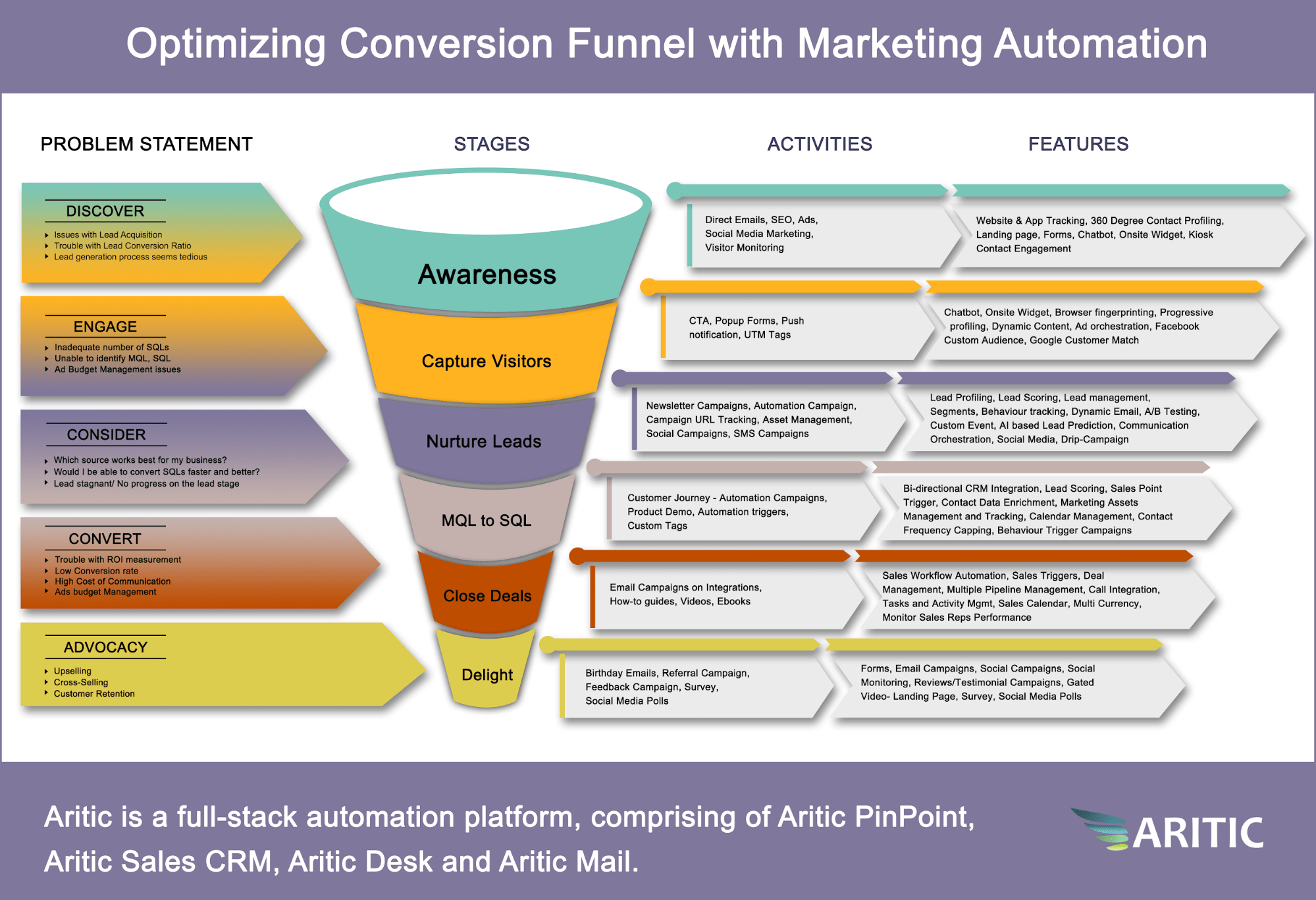Click 'Bi-directional CRM Integration' feature text
The width and height of the screenshot is (1316, 900).
coord(971,489)
